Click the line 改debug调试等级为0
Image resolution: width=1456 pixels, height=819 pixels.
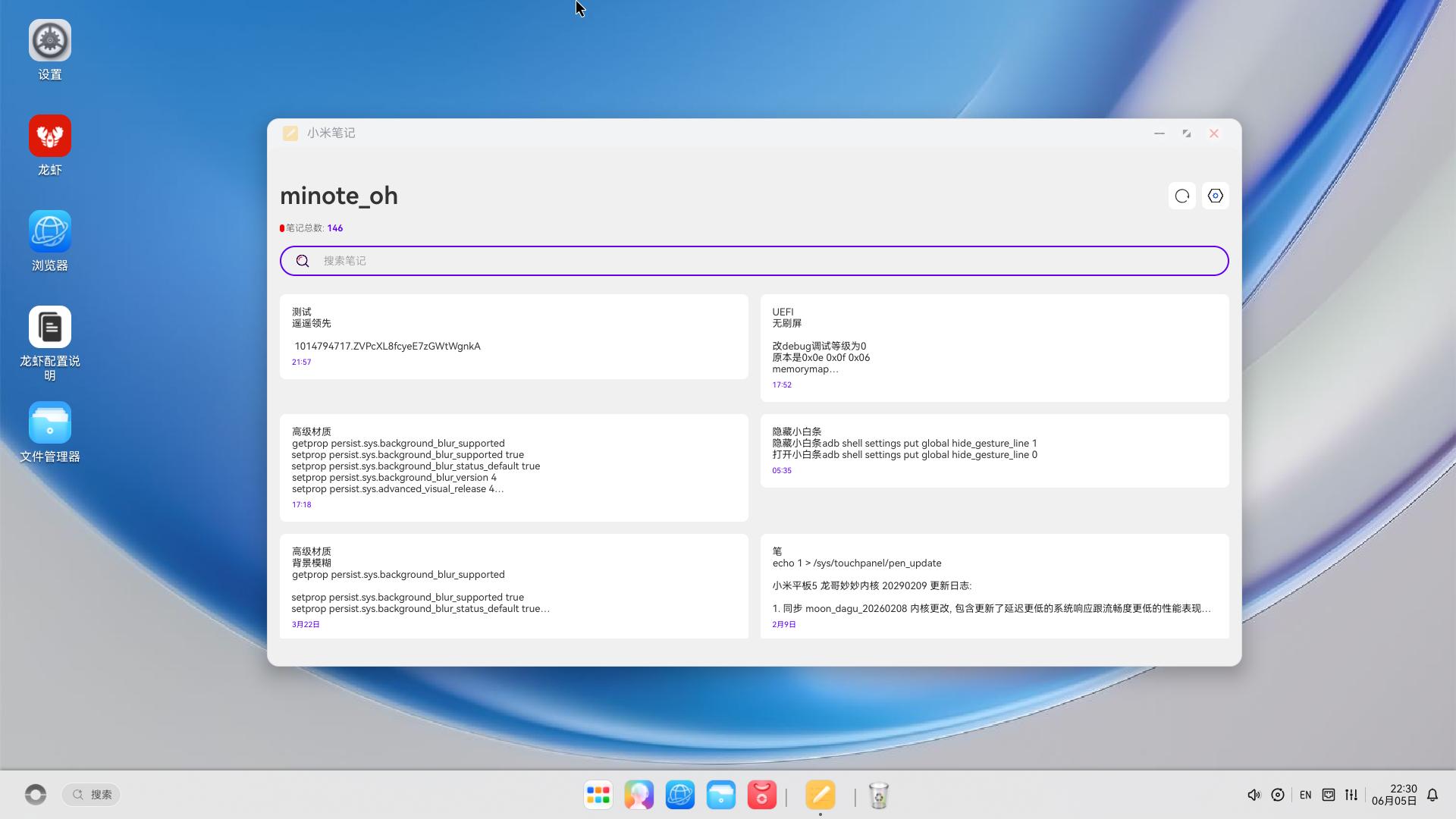click(819, 347)
